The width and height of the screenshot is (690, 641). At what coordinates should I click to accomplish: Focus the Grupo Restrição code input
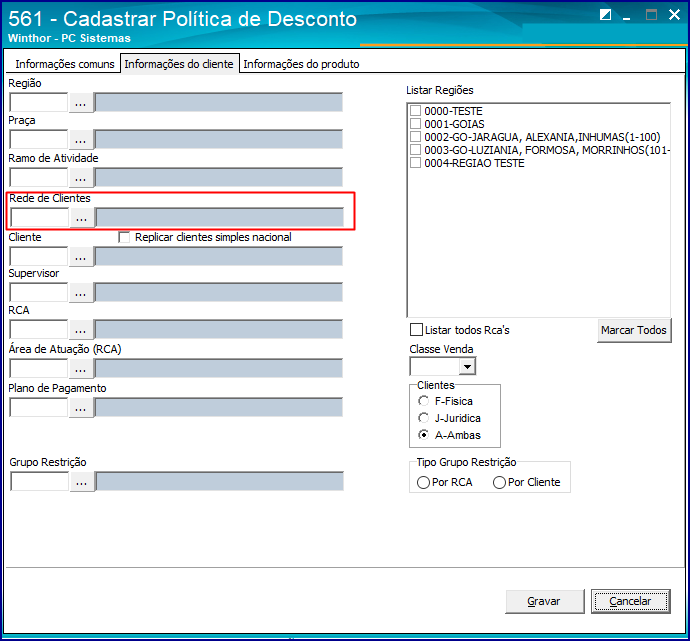click(40, 481)
